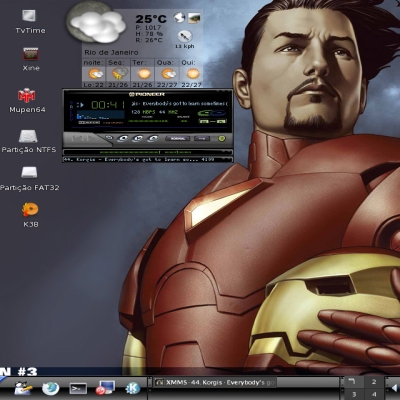Click the small oval button next to play
The image size is (400, 400).
[x=109, y=138]
